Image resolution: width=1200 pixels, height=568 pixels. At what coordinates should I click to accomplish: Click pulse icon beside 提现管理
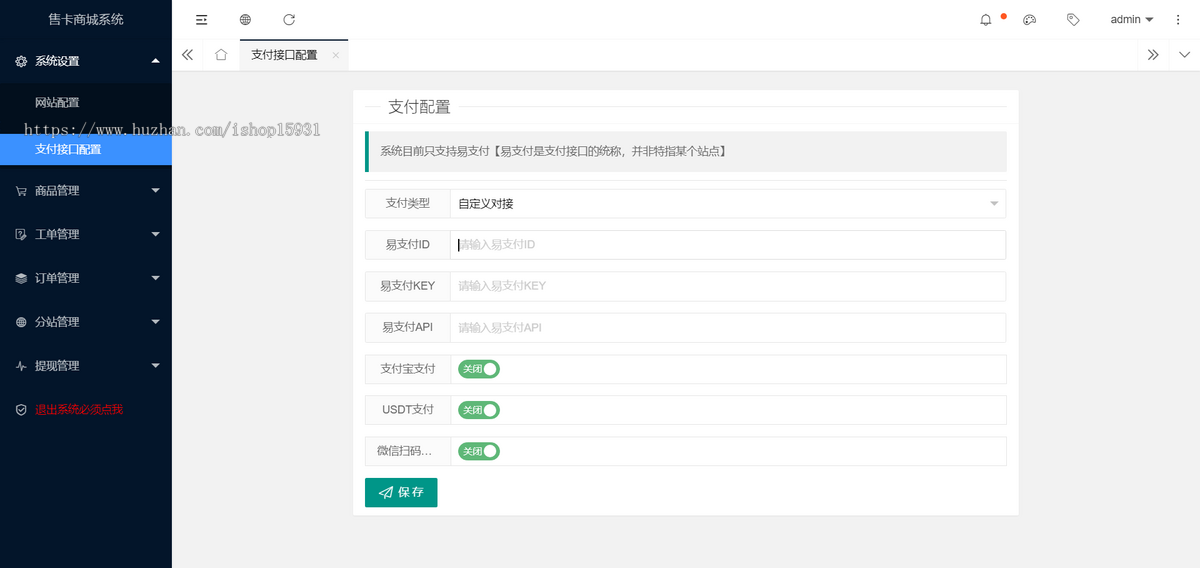[21, 366]
